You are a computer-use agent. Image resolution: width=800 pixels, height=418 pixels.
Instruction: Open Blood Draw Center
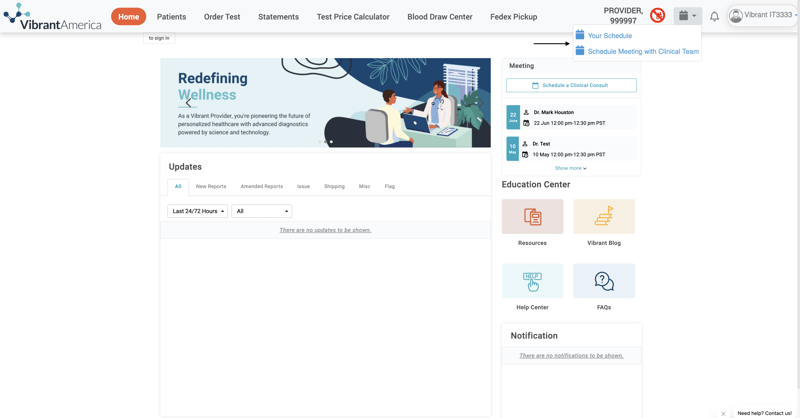[440, 17]
